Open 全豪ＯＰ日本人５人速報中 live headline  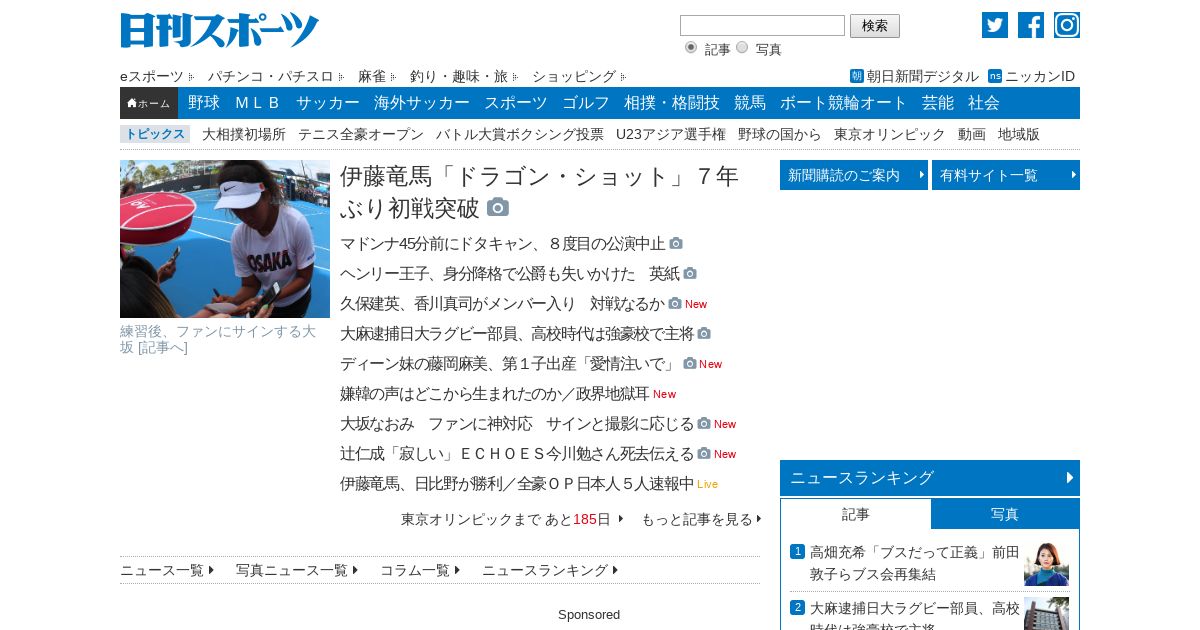click(x=517, y=483)
